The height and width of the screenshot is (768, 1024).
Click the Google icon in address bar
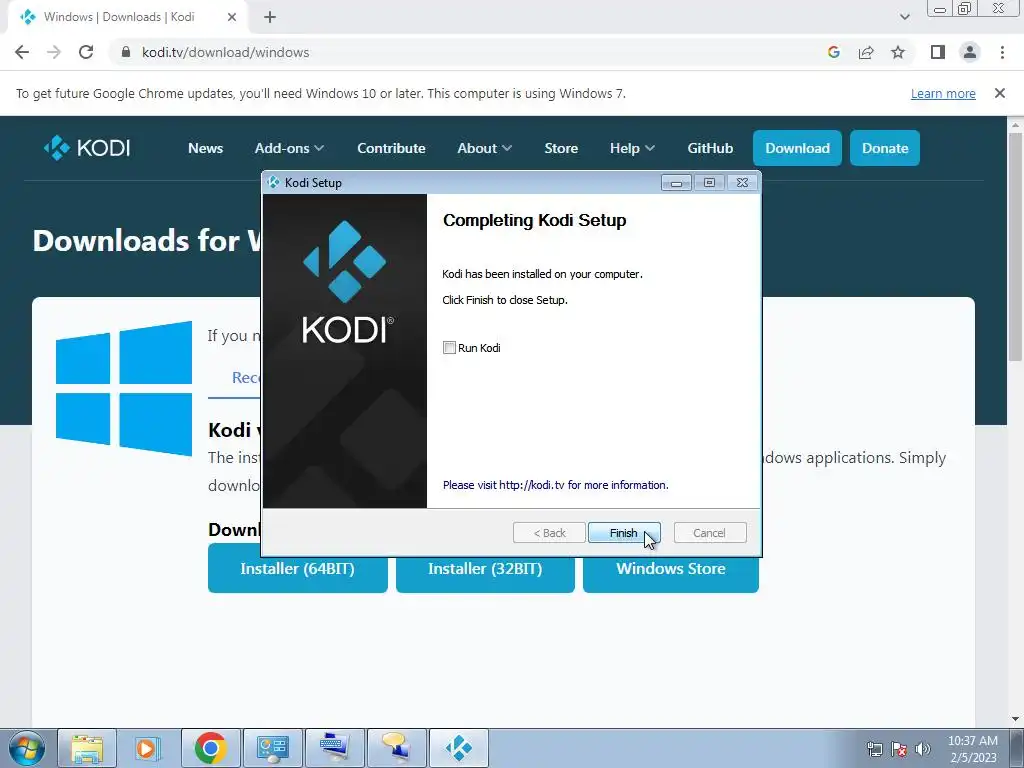(833, 52)
